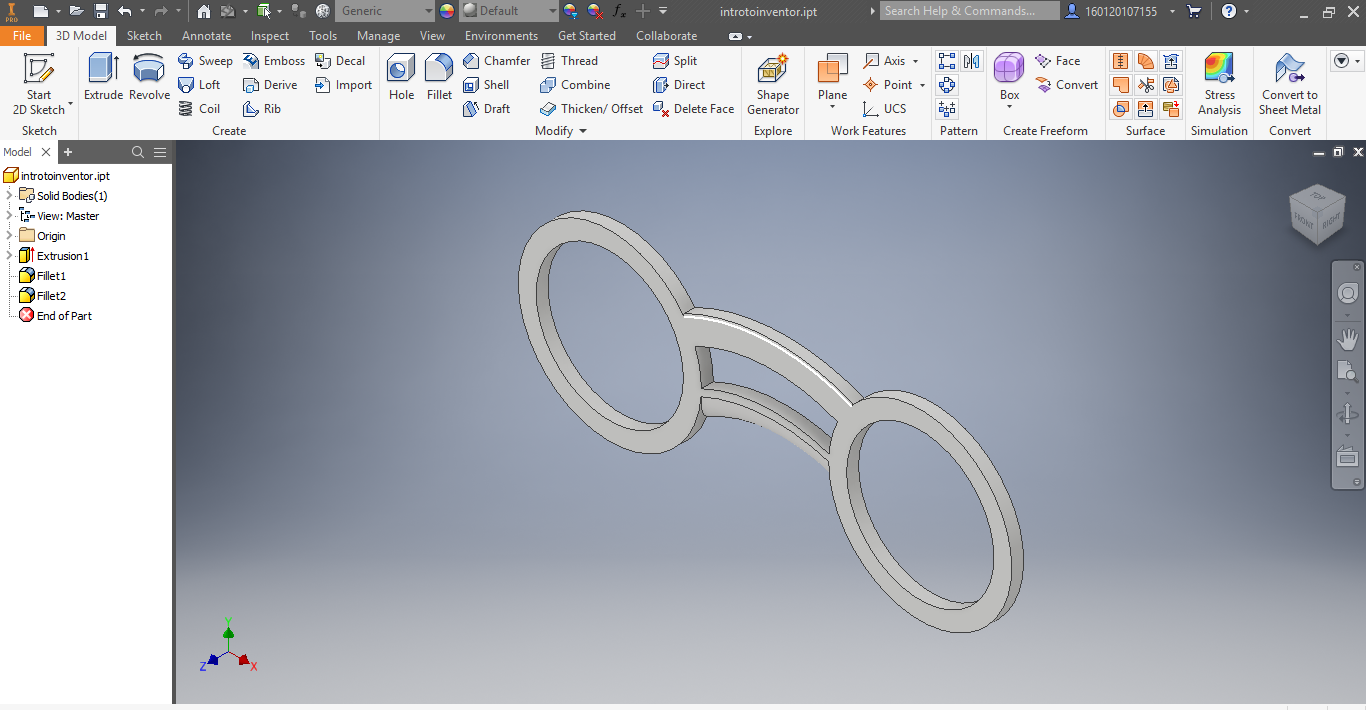Open the Environments tab

pyautogui.click(x=501, y=35)
